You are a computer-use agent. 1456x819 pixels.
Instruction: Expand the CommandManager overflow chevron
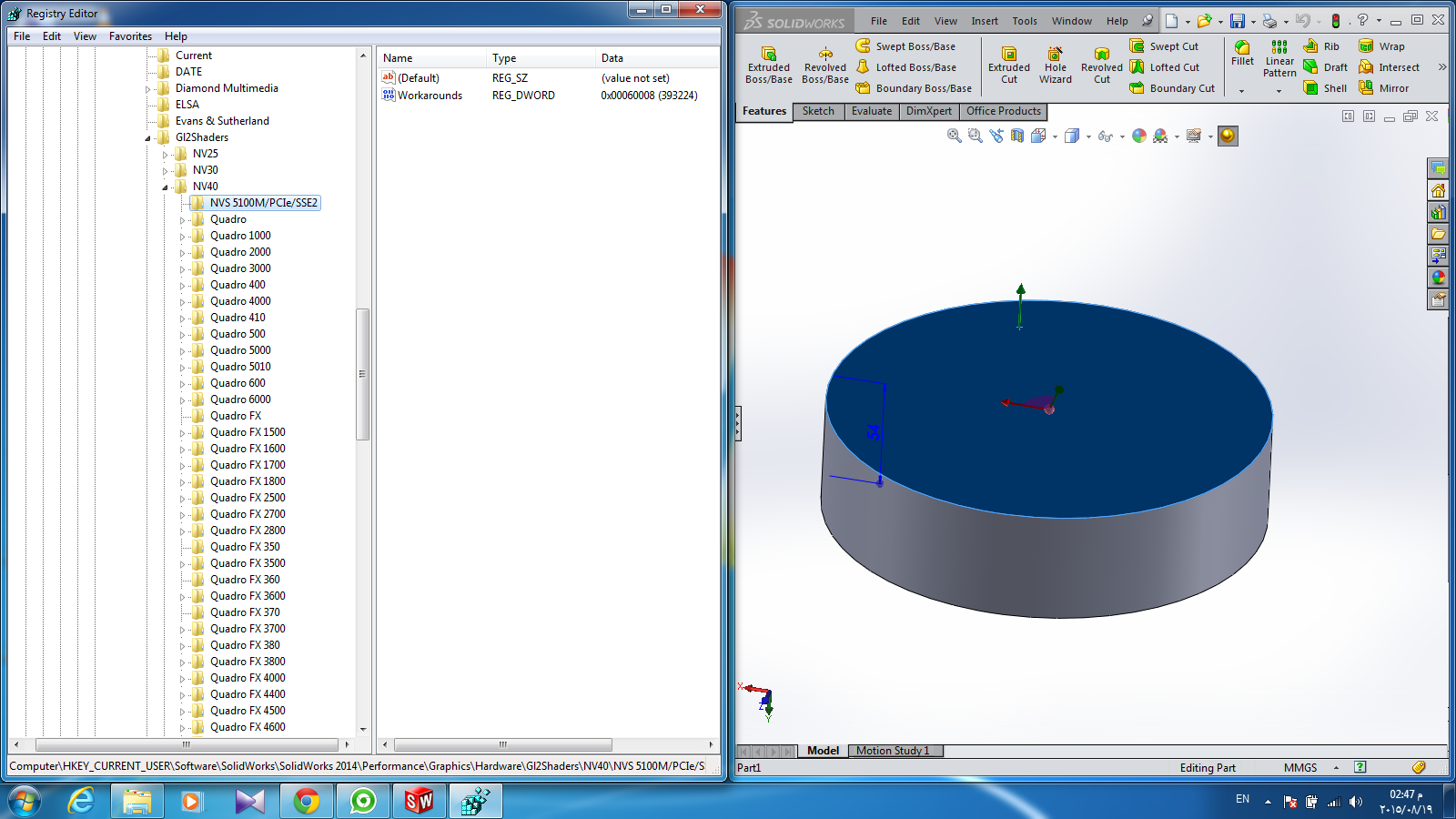coord(1442,67)
